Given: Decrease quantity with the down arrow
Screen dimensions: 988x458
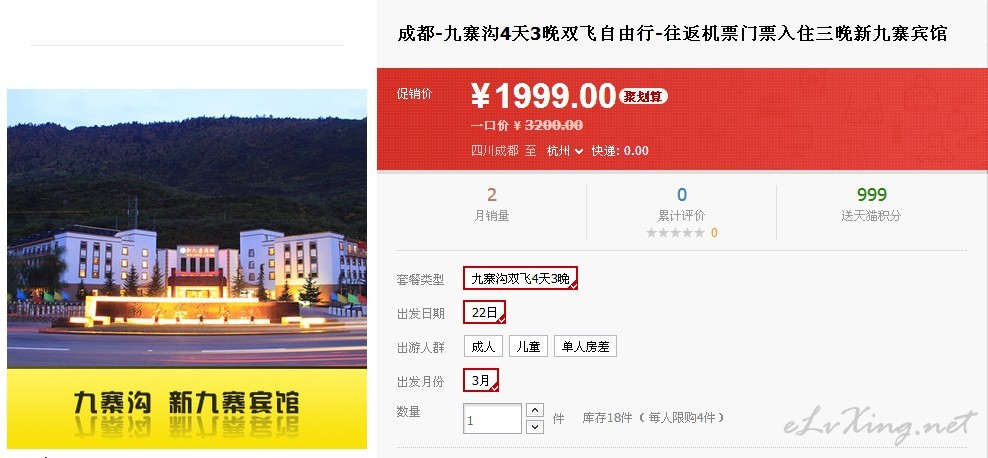Looking at the screenshot, I should [534, 427].
